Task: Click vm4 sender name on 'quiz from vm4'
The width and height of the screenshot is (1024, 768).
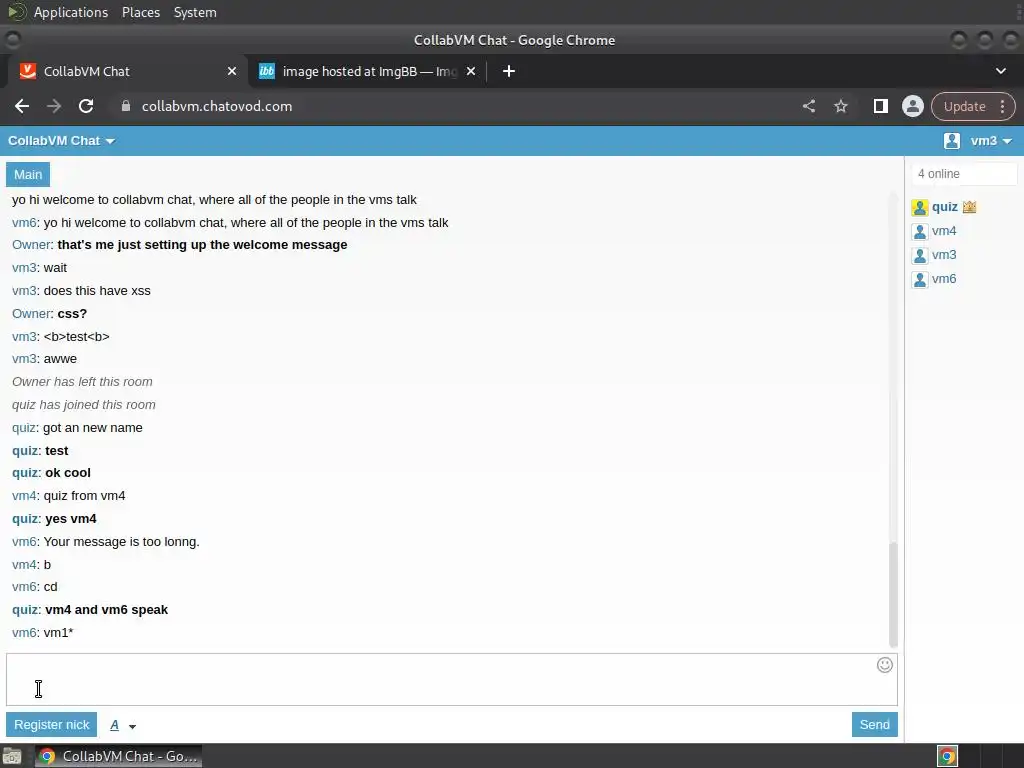Action: (24, 496)
